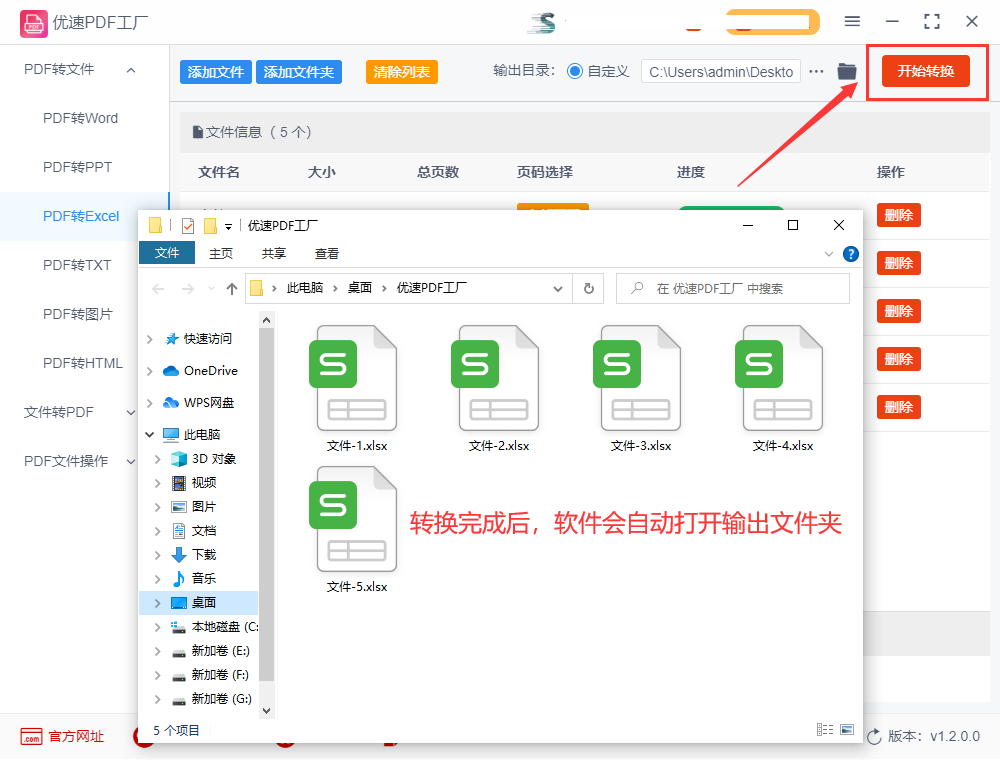
Task: Click the 官方网址 website icon at bottom
Action: coord(31,736)
